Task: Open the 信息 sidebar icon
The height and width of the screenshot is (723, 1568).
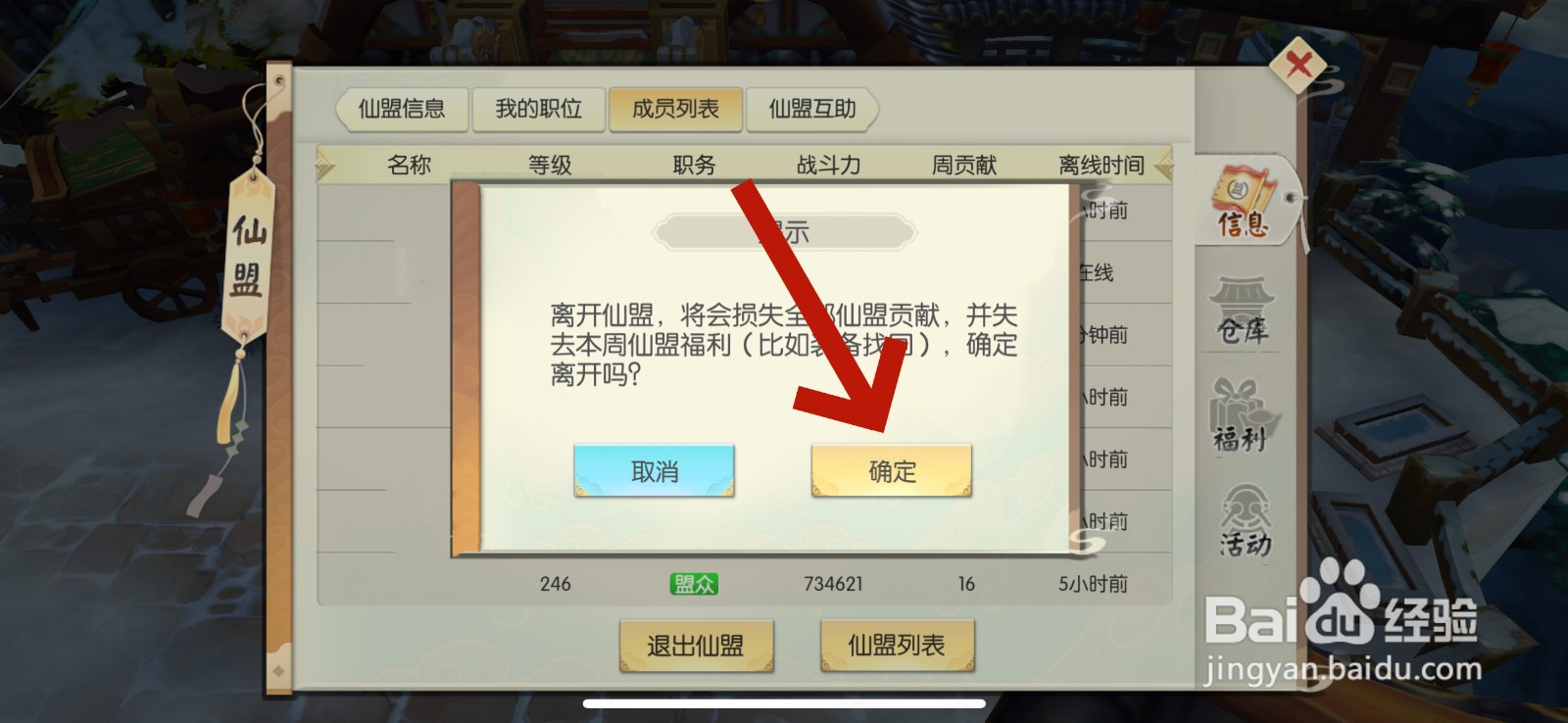Action: click(1246, 203)
